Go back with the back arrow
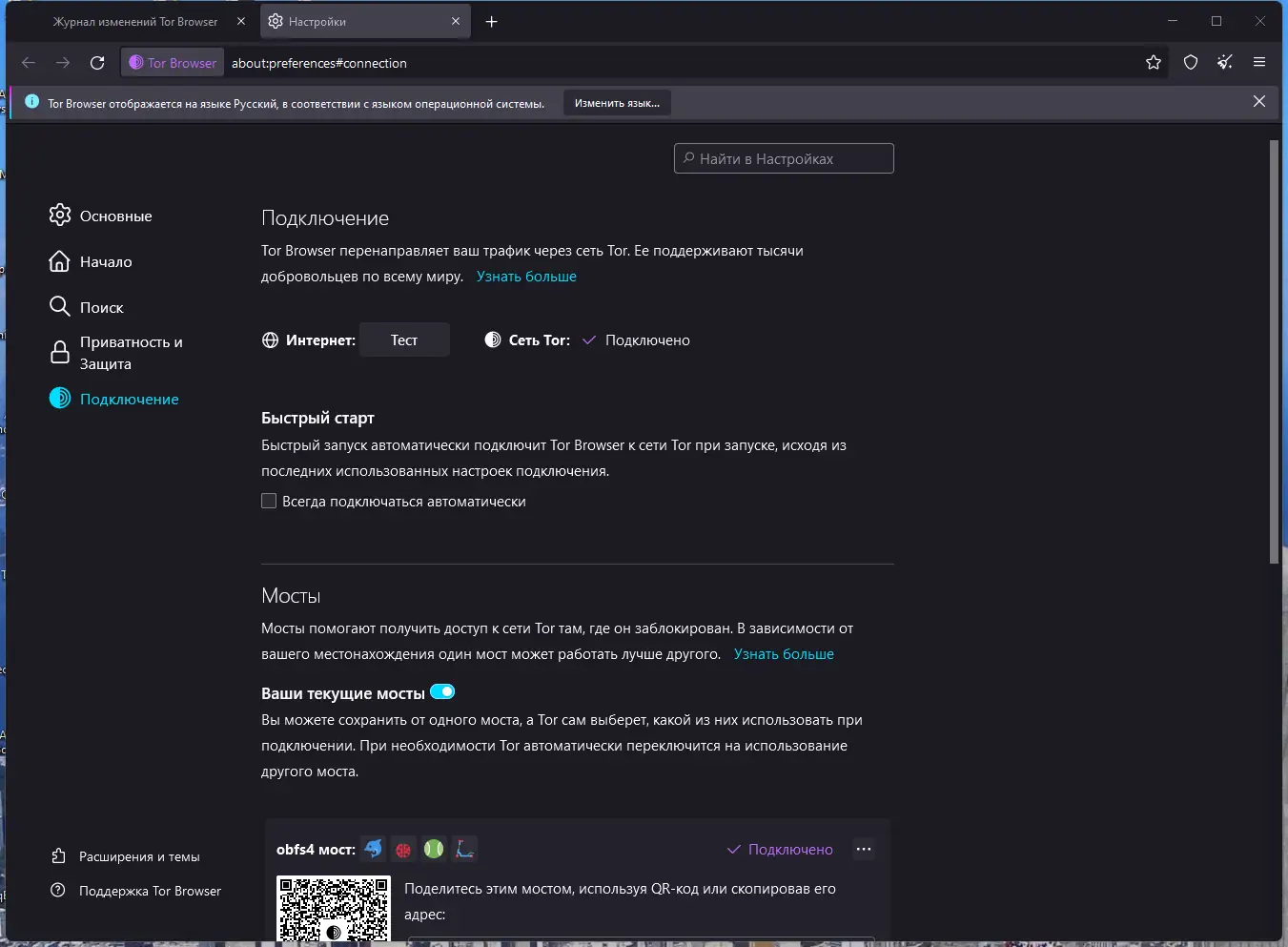This screenshot has height=947, width=1288. (29, 63)
